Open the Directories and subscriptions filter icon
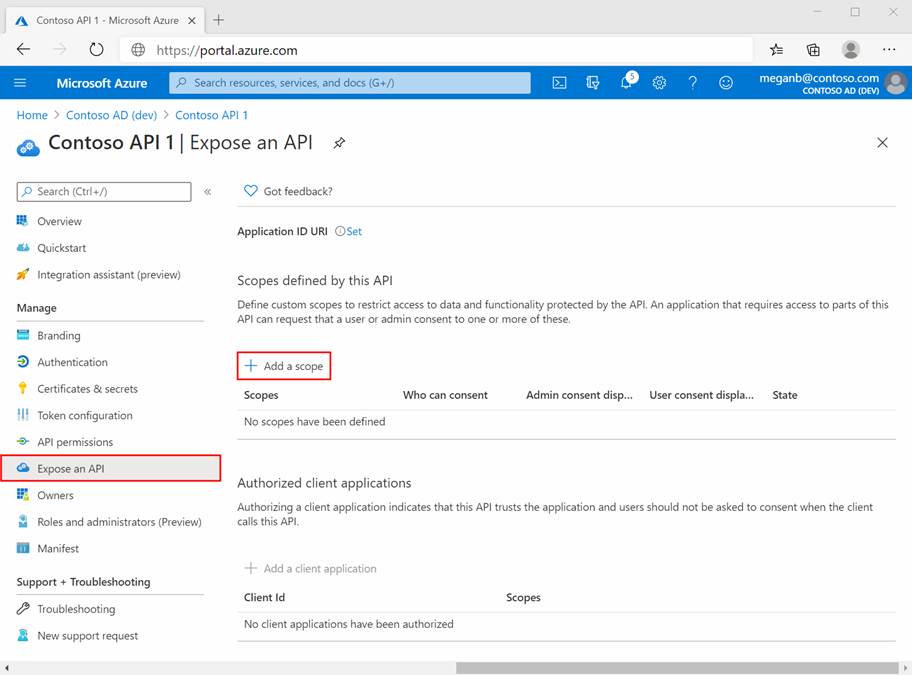The width and height of the screenshot is (912, 675). (x=593, y=83)
